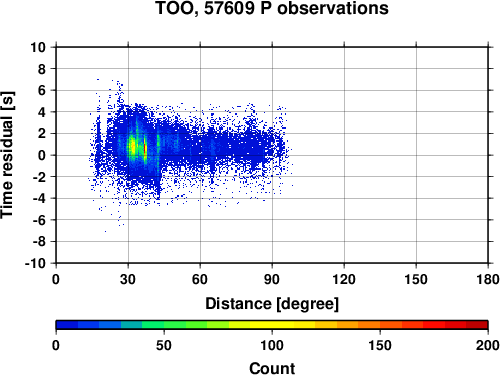Click the y-axis tick label 0

tap(42, 155)
